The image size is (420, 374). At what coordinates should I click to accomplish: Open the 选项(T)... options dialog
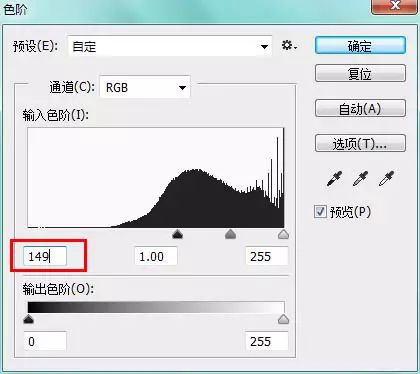[x=360, y=143]
